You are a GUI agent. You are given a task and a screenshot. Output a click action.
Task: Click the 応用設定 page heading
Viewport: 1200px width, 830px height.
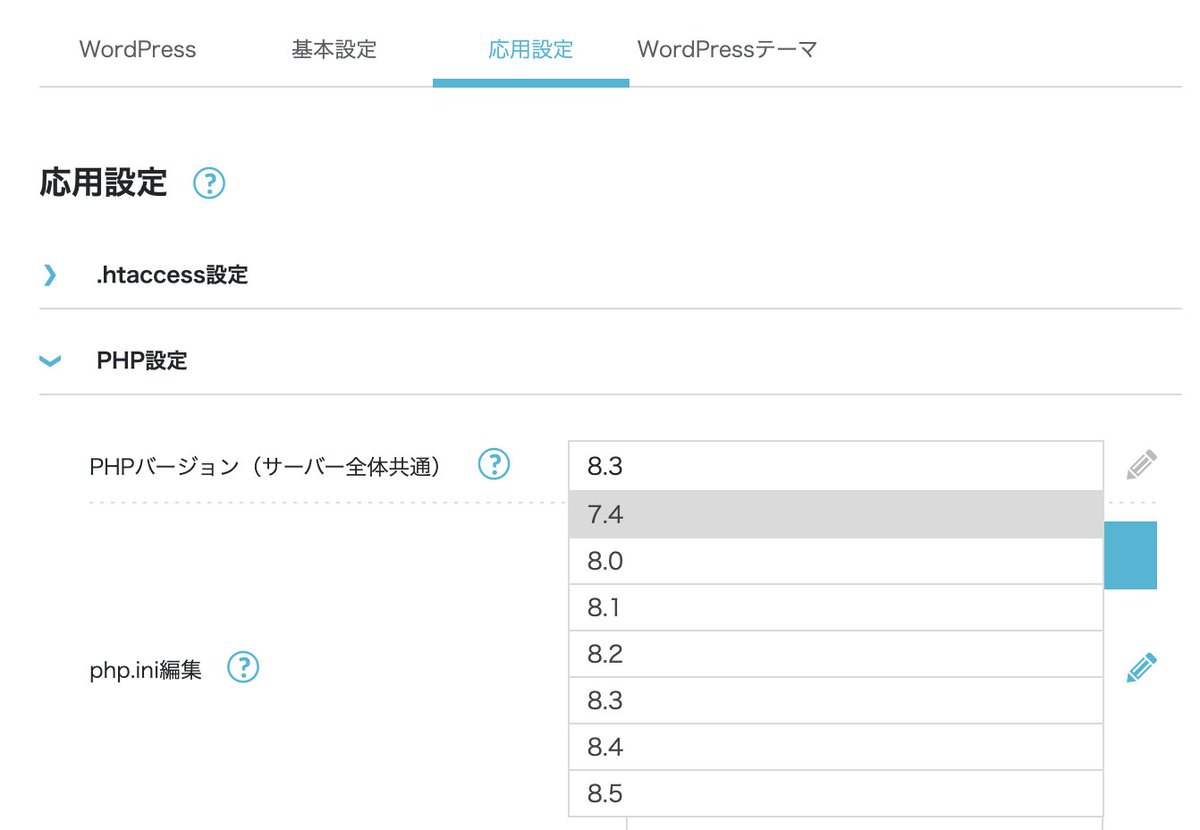tap(103, 183)
